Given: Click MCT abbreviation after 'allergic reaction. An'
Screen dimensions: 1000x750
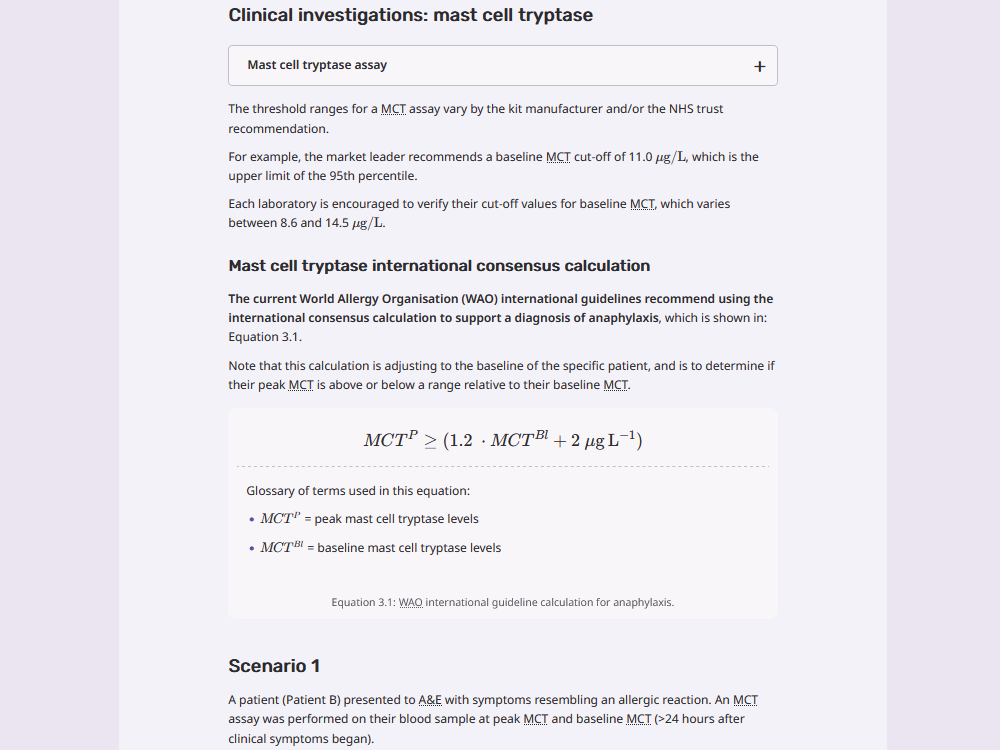Looking at the screenshot, I should (x=746, y=700).
